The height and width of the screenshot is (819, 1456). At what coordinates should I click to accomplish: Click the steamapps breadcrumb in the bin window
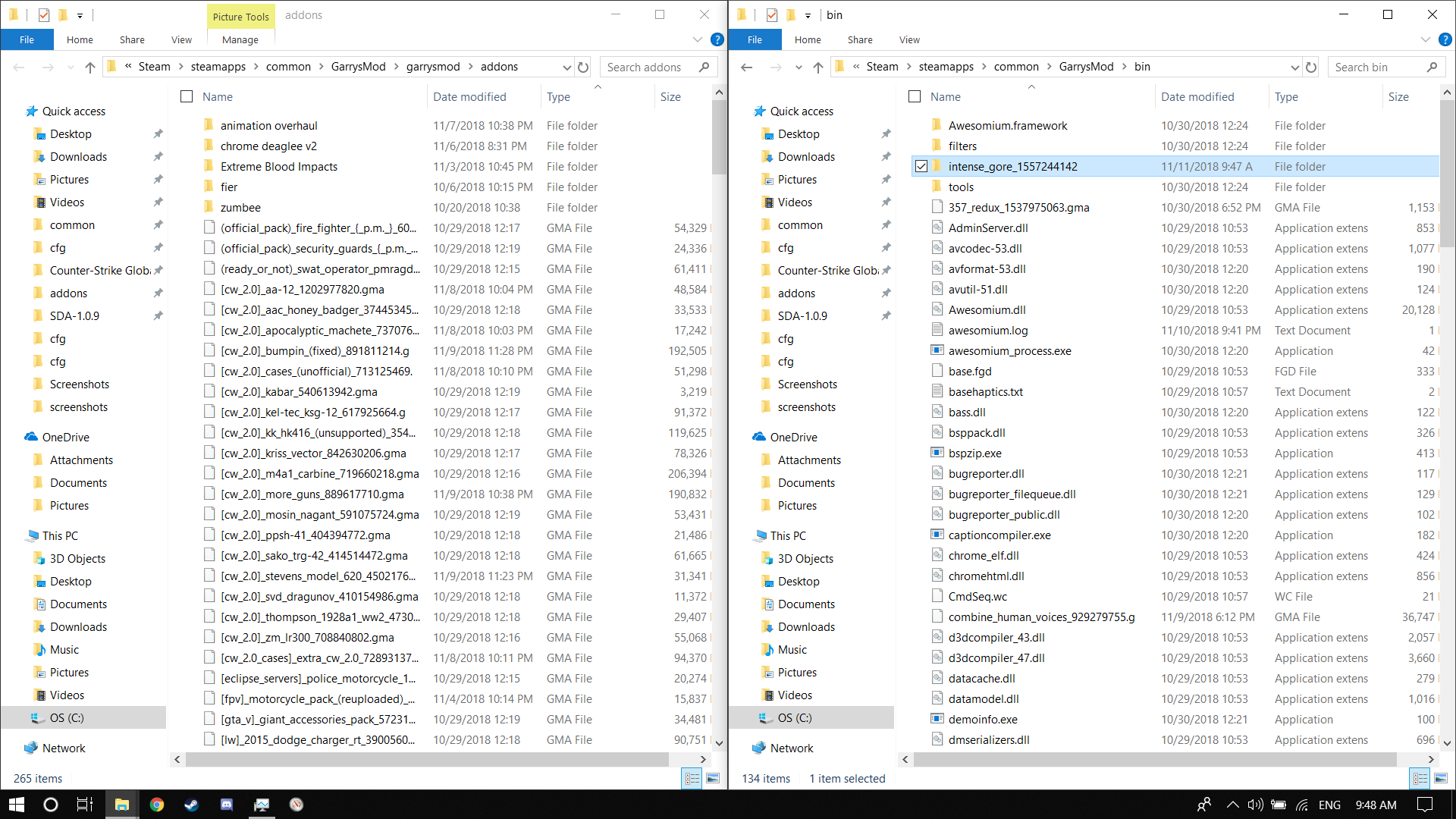[x=946, y=67]
